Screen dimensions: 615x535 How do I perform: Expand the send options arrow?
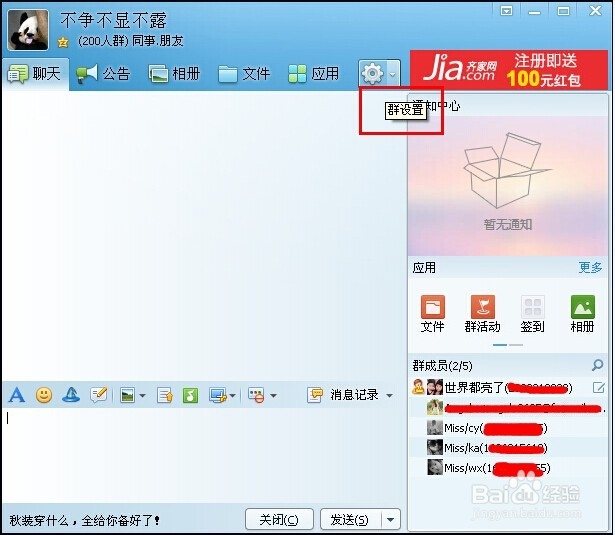391,520
